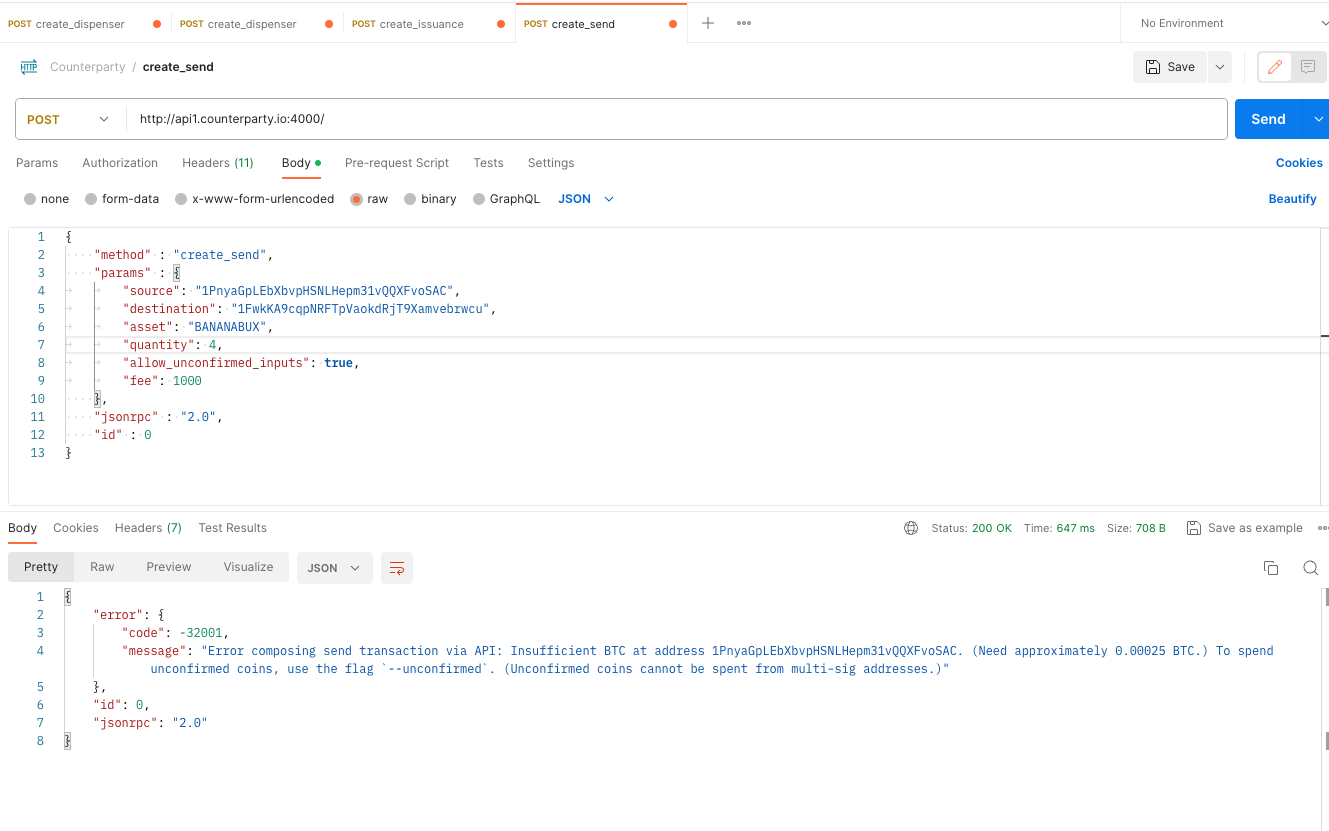
Task: Click the Send button
Action: click(x=1268, y=119)
